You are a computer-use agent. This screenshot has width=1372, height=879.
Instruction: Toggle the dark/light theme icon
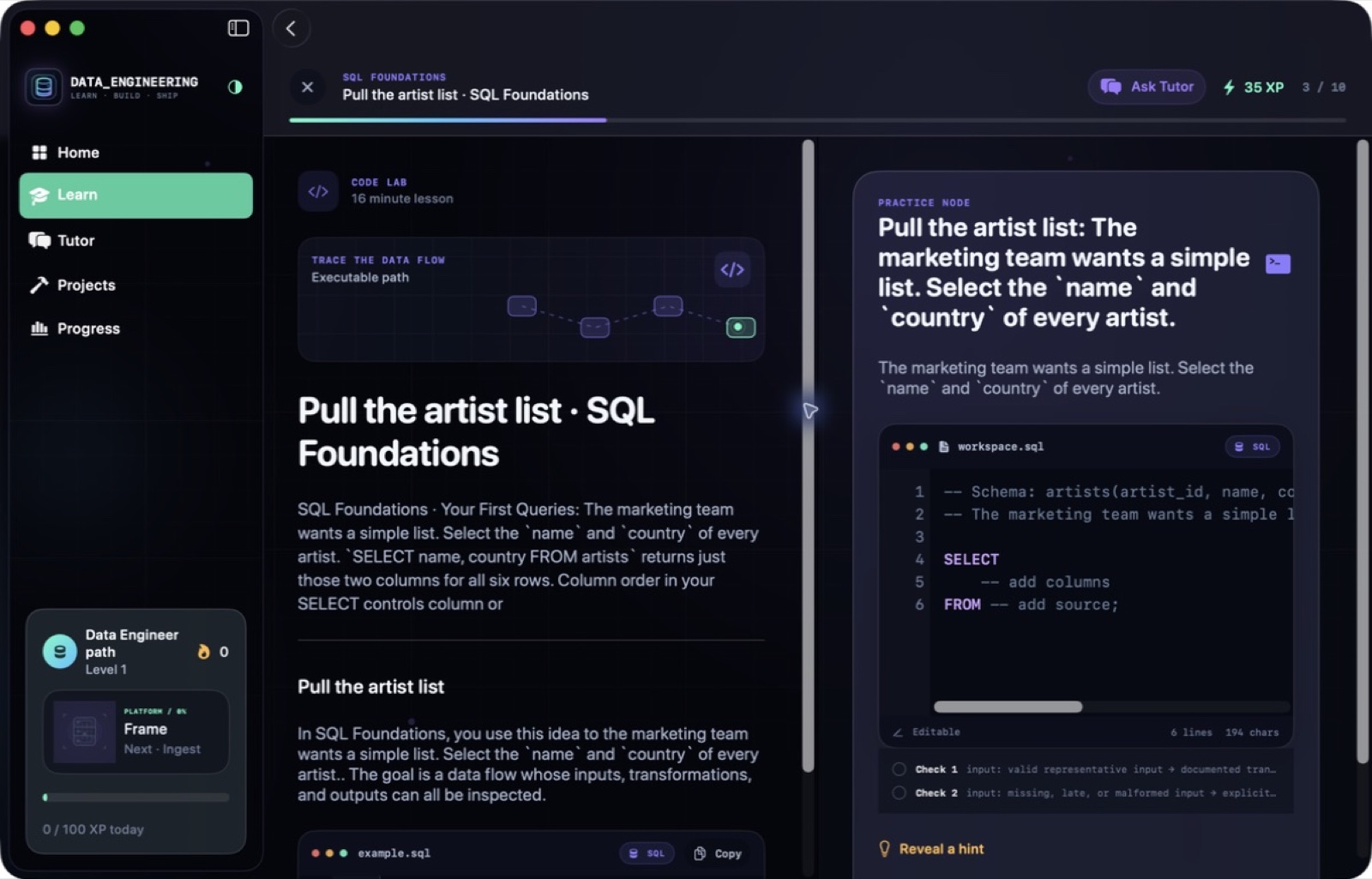point(235,87)
